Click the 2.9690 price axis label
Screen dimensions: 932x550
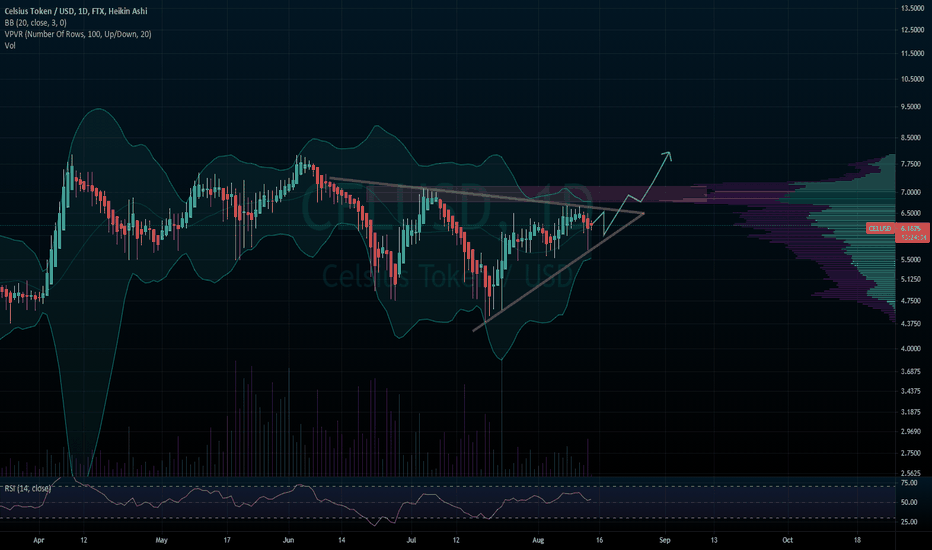pos(912,432)
